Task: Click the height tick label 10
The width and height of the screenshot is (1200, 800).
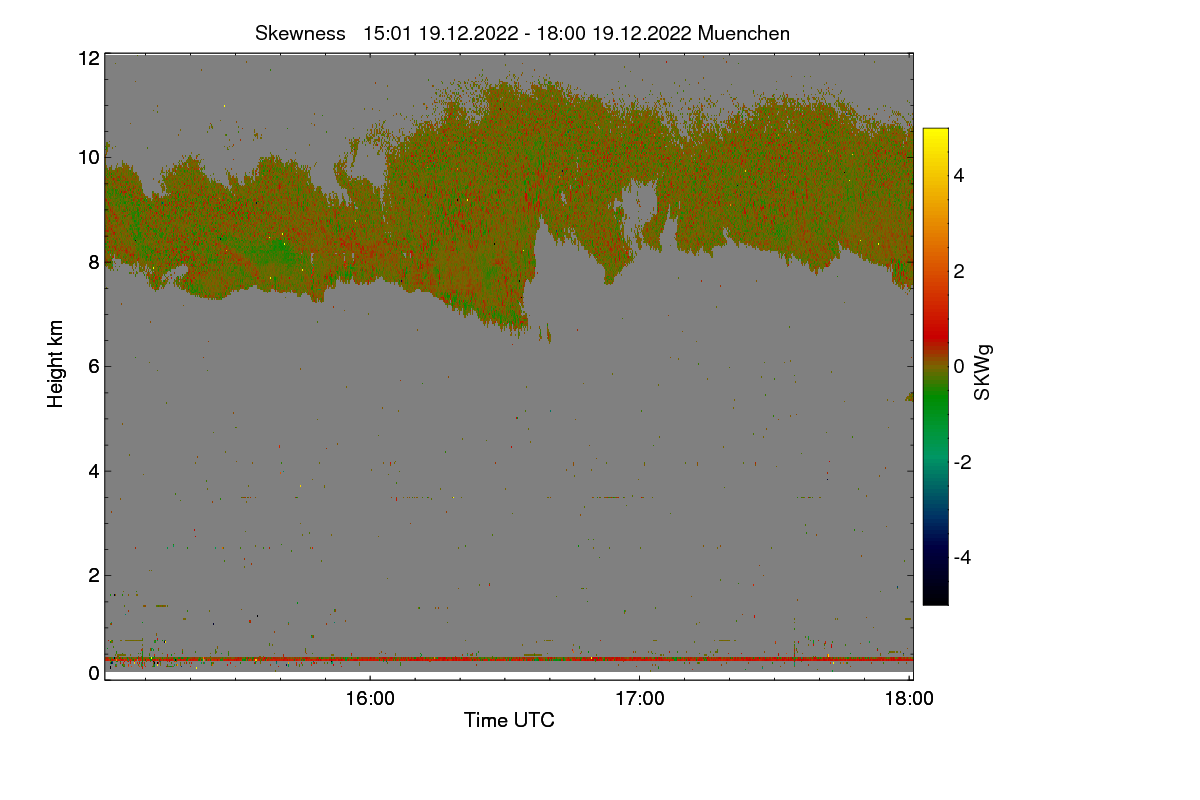Action: tap(88, 157)
